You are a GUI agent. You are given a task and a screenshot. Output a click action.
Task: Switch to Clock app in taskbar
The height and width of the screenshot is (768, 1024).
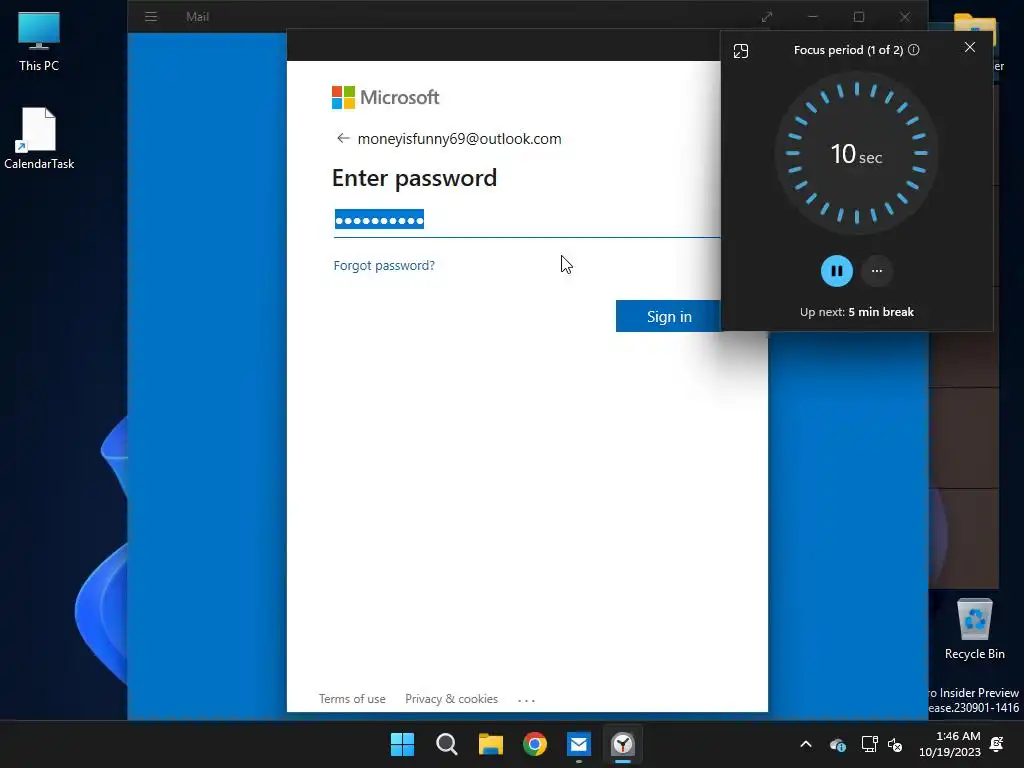click(x=623, y=744)
